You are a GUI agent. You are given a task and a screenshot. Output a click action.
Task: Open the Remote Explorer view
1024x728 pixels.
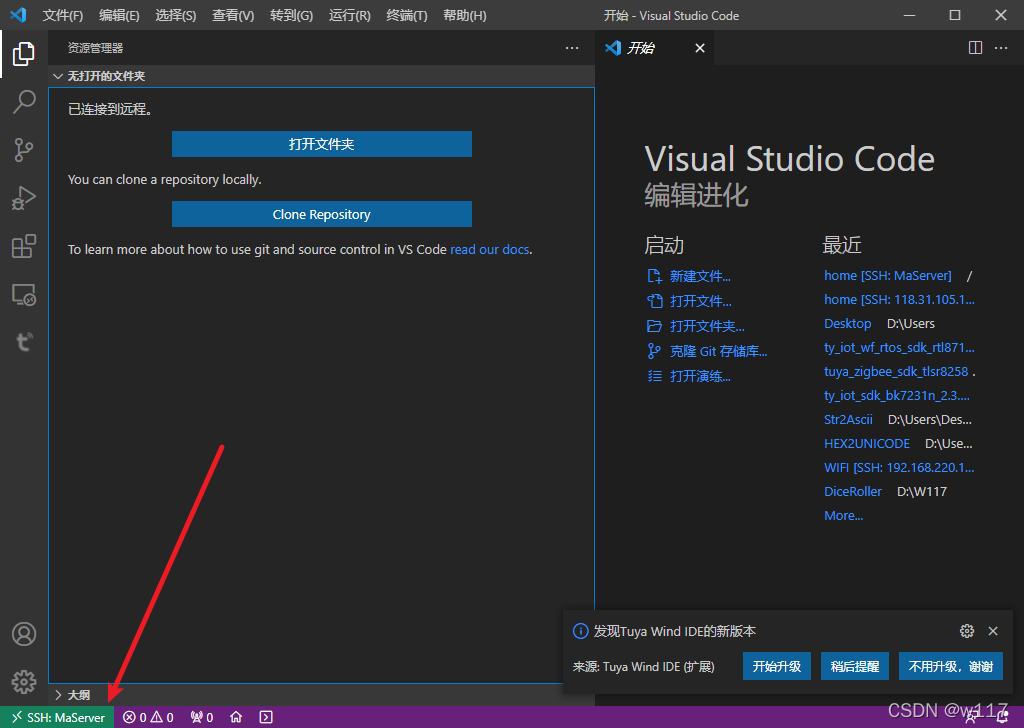pos(24,294)
